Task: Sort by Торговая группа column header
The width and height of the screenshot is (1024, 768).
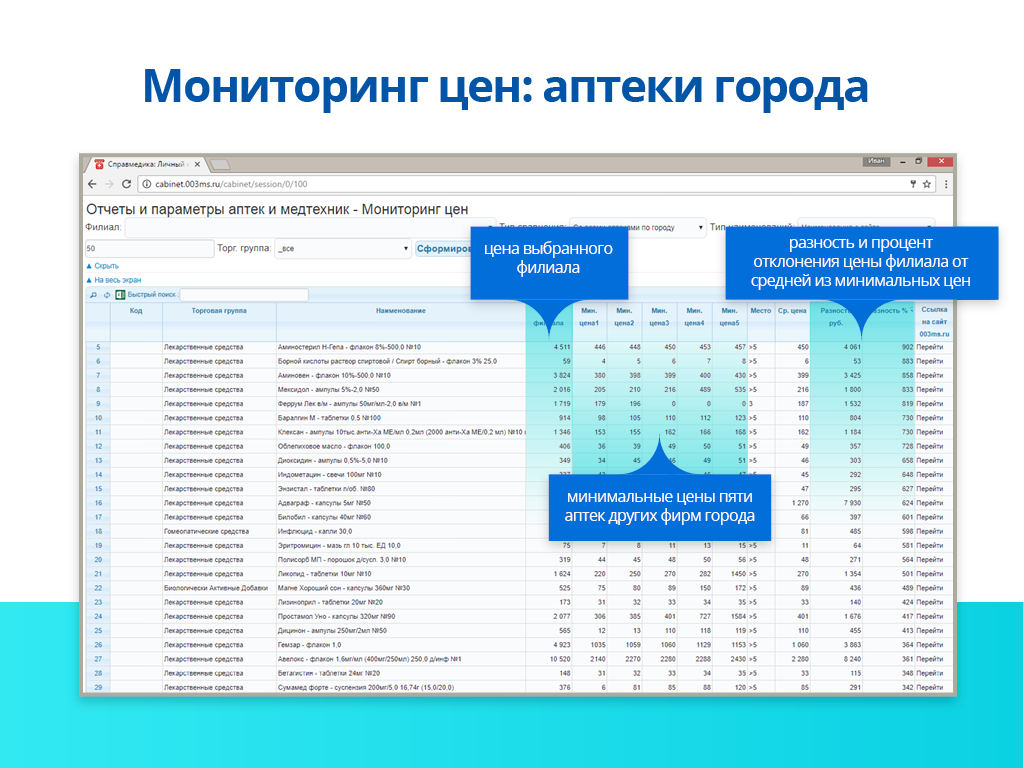Action: [219, 311]
